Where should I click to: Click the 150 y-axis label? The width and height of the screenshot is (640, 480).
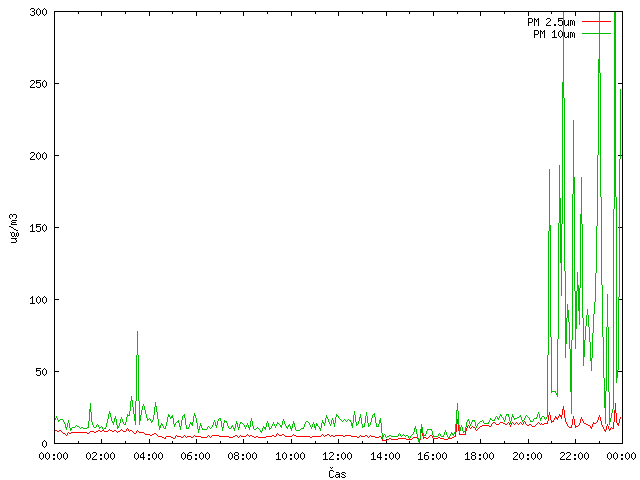click(x=39, y=228)
